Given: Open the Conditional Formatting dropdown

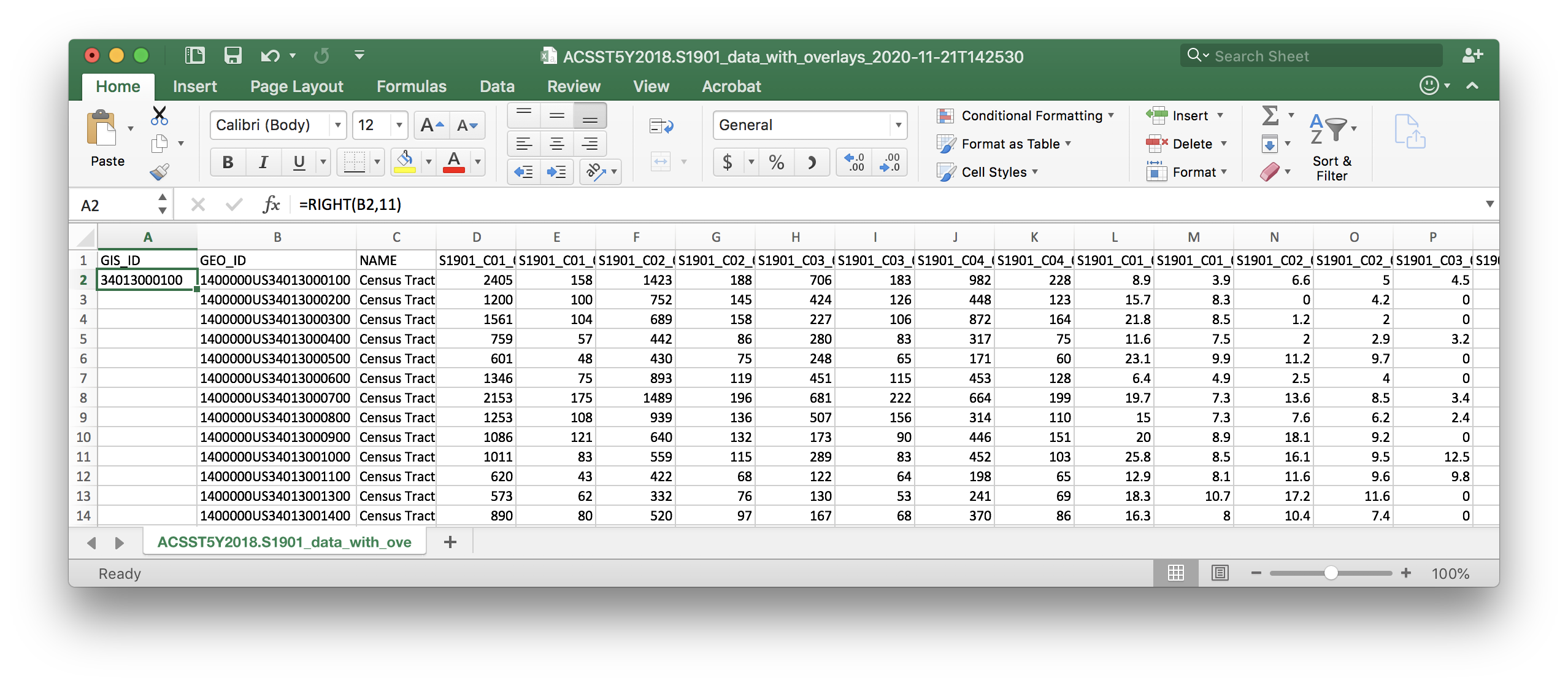Looking at the screenshot, I should [1031, 115].
